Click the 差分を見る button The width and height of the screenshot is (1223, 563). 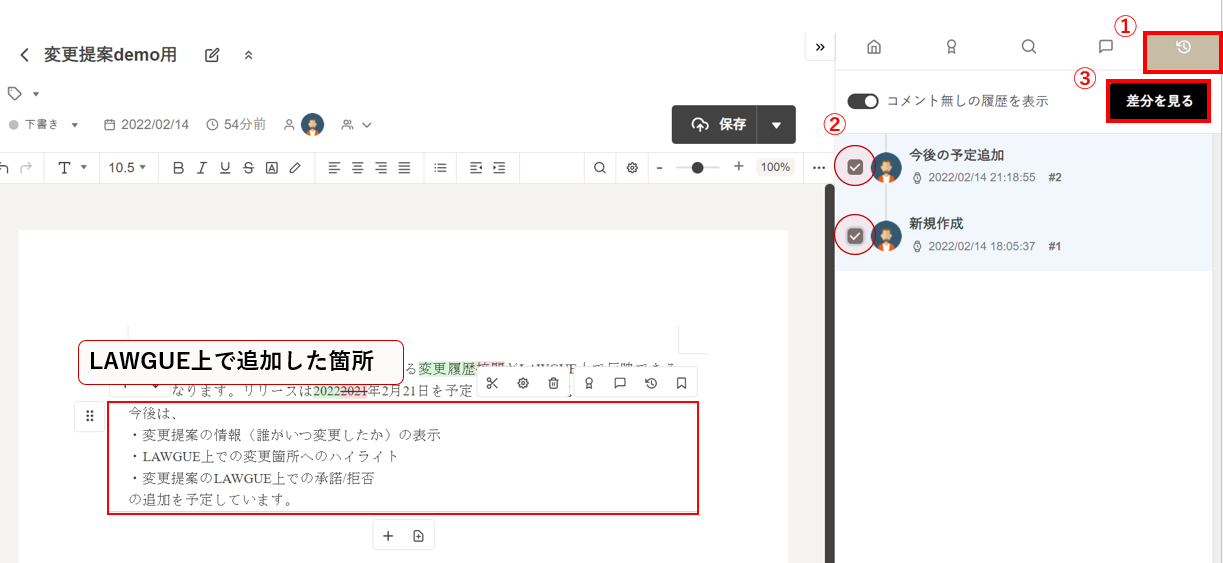1159,101
